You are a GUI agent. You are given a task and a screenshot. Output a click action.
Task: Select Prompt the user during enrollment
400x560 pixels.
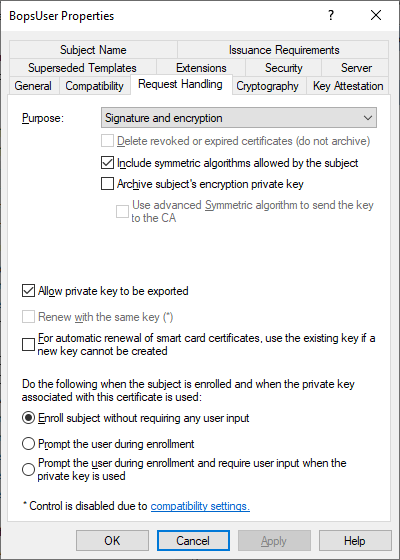[28, 444]
